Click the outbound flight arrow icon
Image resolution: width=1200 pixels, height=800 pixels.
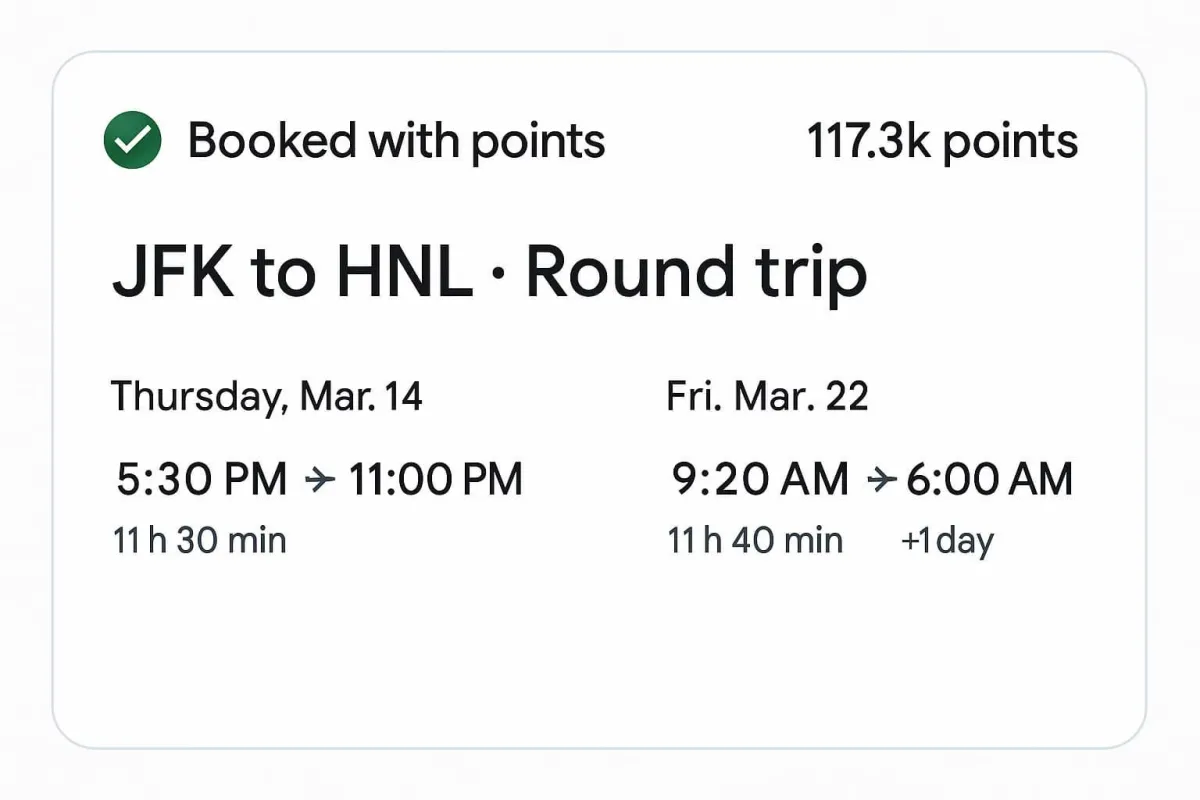point(318,480)
